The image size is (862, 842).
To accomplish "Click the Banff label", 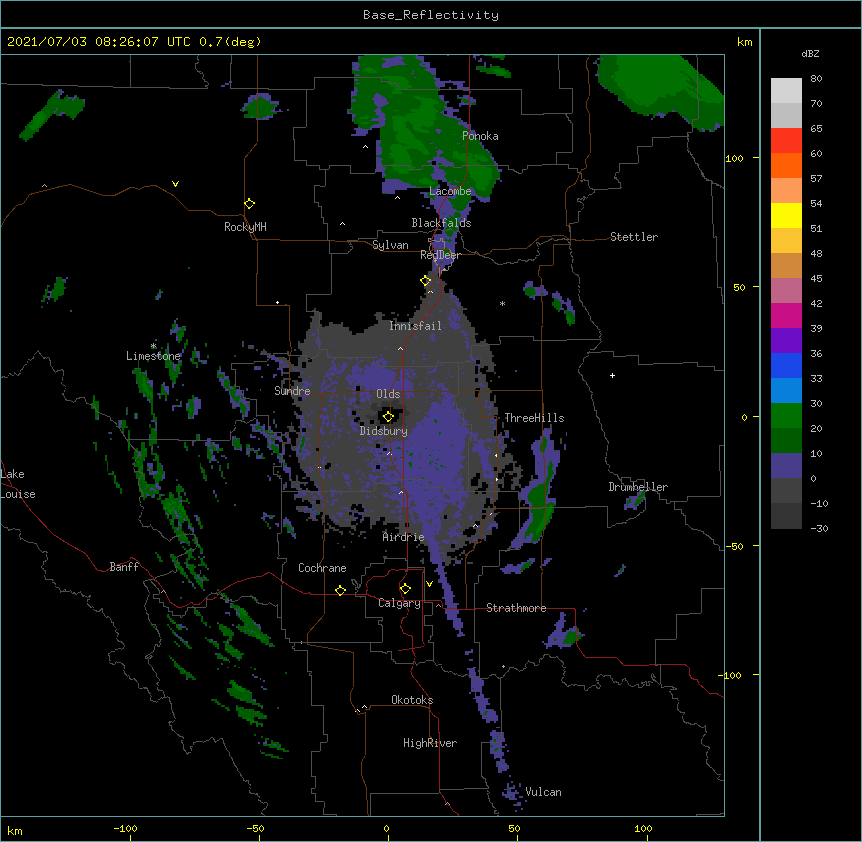I will [124, 567].
